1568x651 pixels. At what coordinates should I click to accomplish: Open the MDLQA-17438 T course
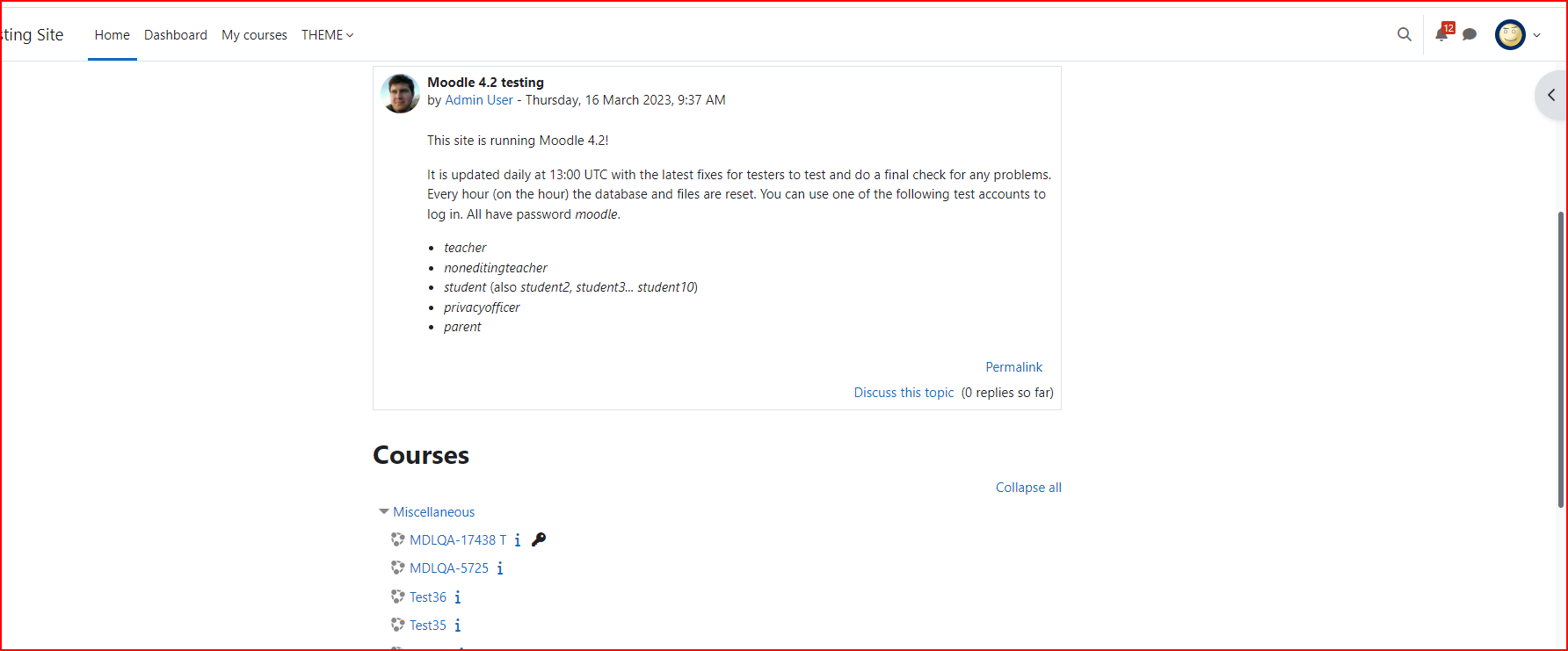[458, 540]
